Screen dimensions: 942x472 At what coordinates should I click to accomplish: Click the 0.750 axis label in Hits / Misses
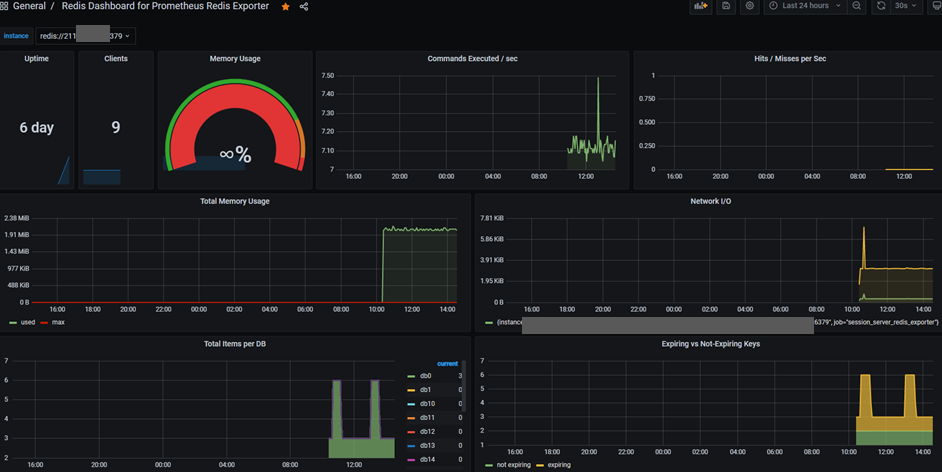click(647, 98)
